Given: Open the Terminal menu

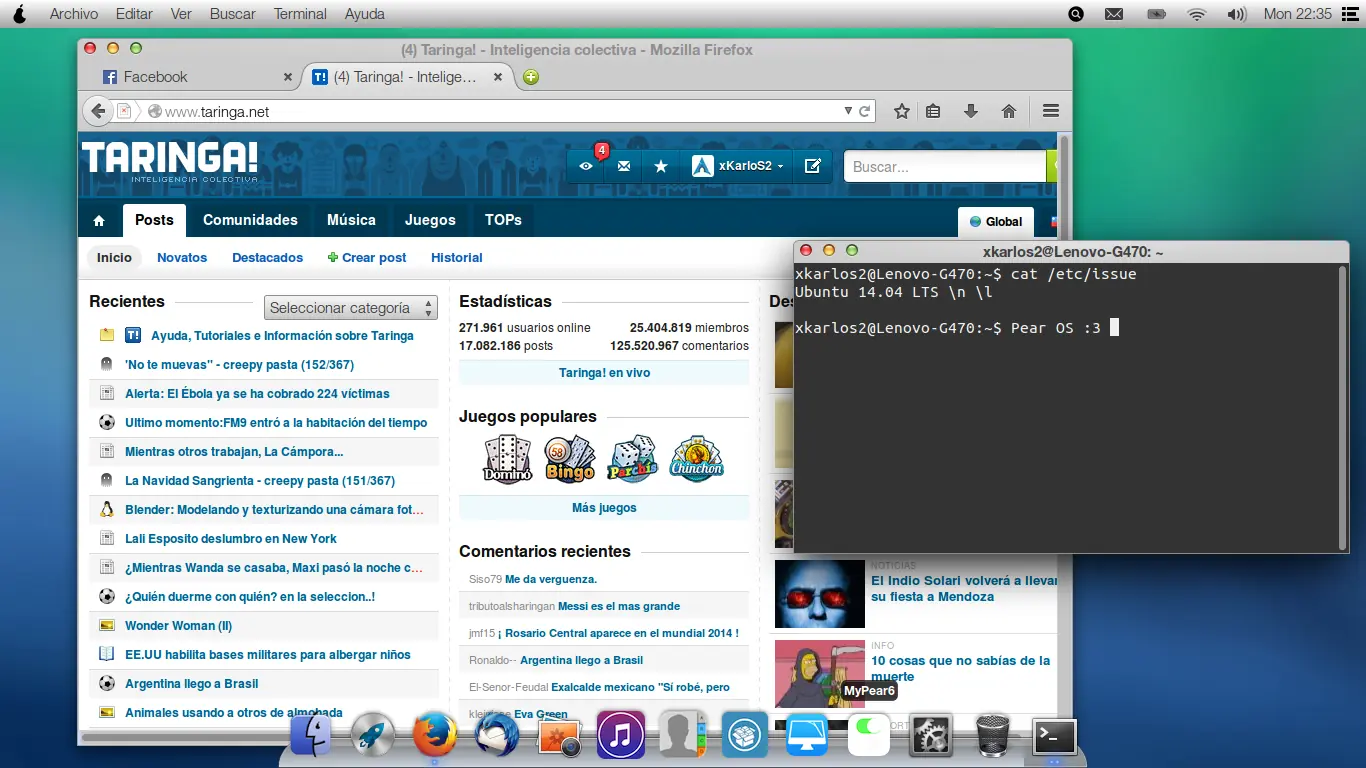Looking at the screenshot, I should pos(300,14).
